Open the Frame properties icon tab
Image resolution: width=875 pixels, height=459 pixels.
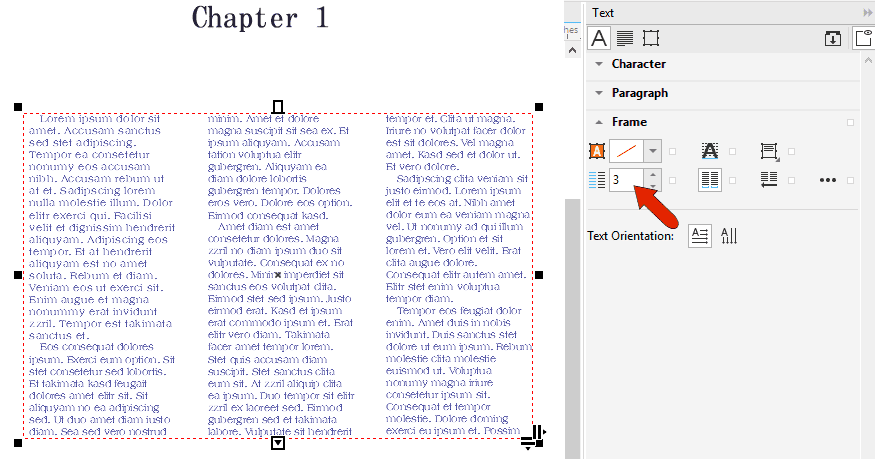[x=651, y=39]
